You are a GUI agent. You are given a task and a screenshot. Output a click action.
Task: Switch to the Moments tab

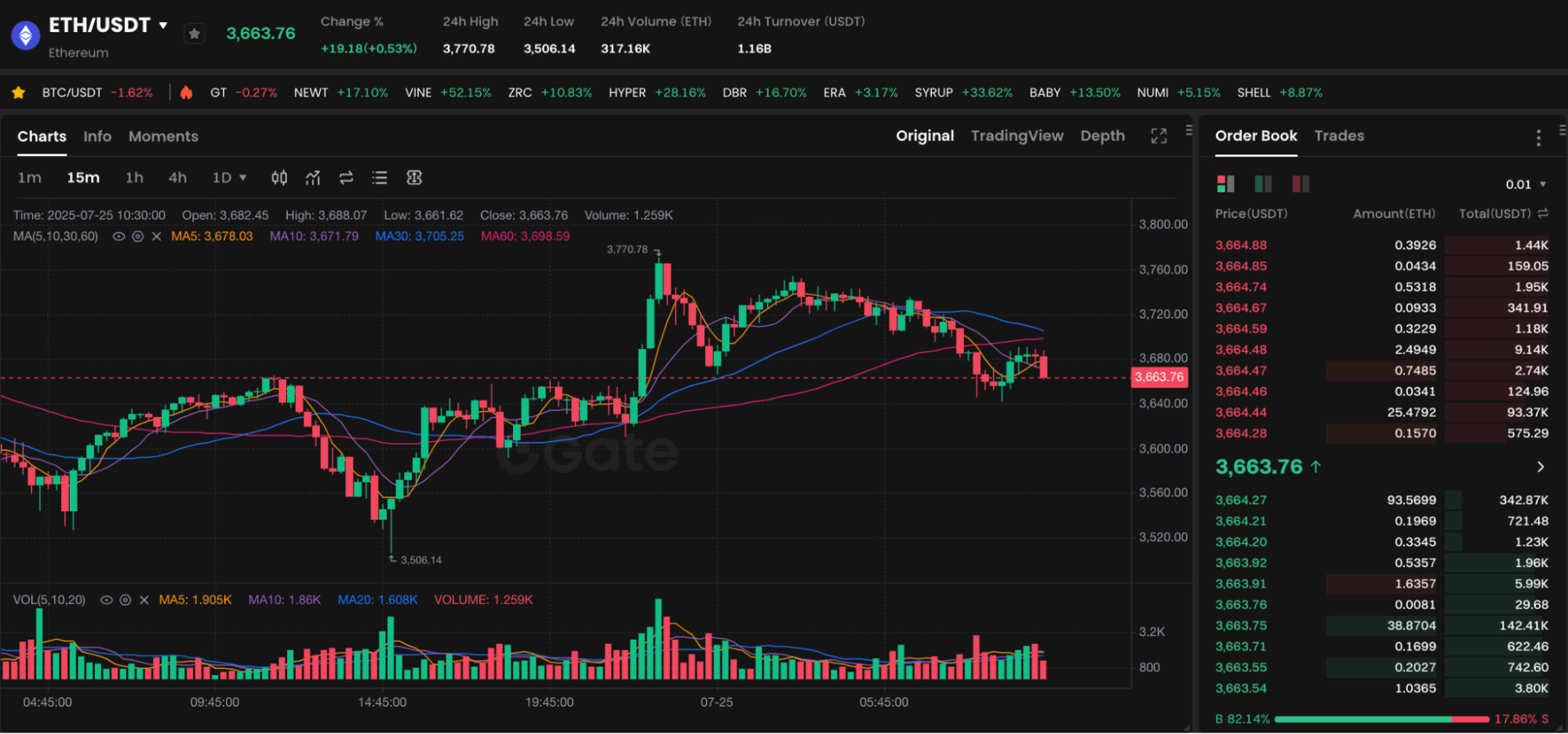pyautogui.click(x=163, y=136)
